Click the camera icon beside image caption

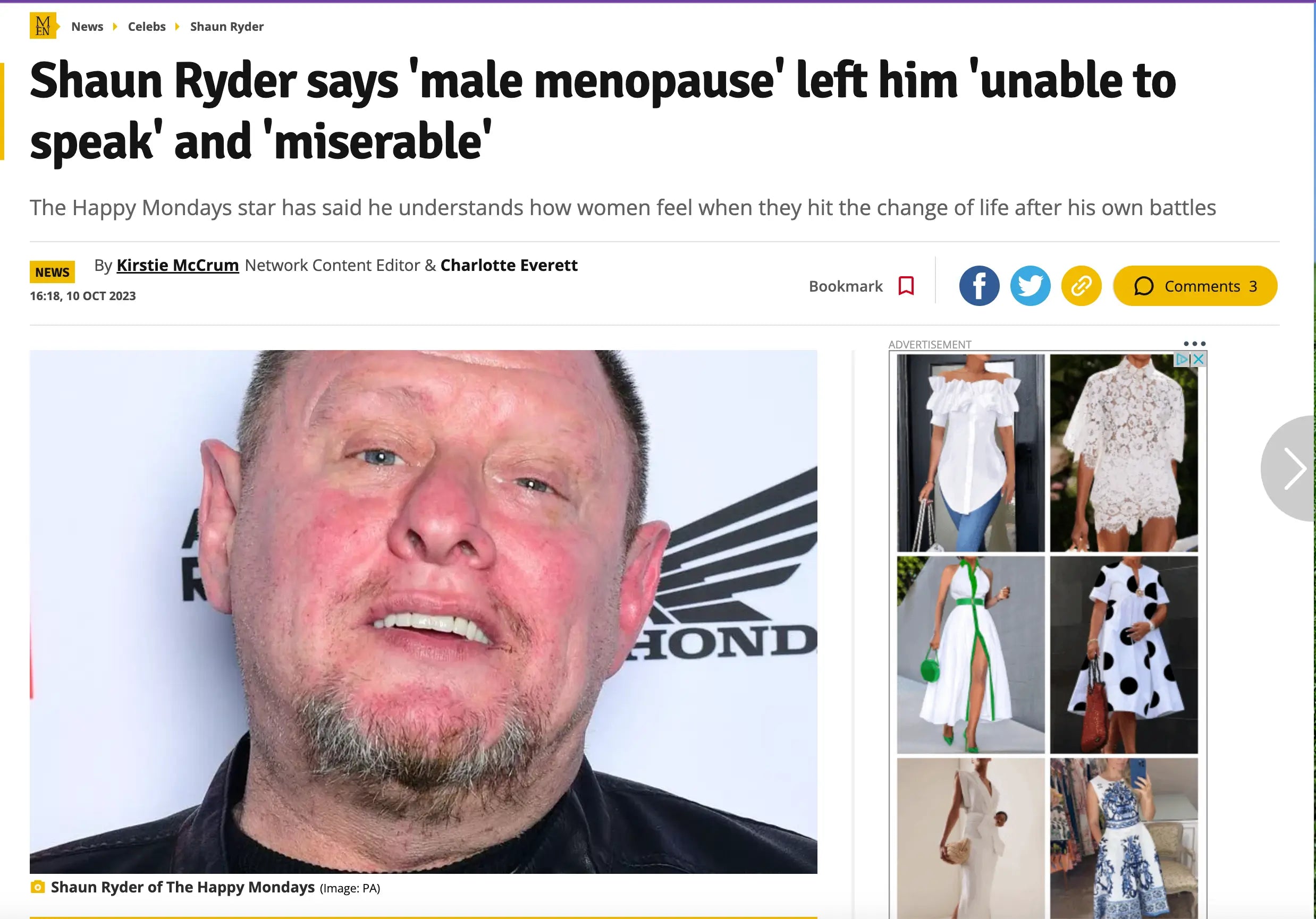(x=37, y=887)
